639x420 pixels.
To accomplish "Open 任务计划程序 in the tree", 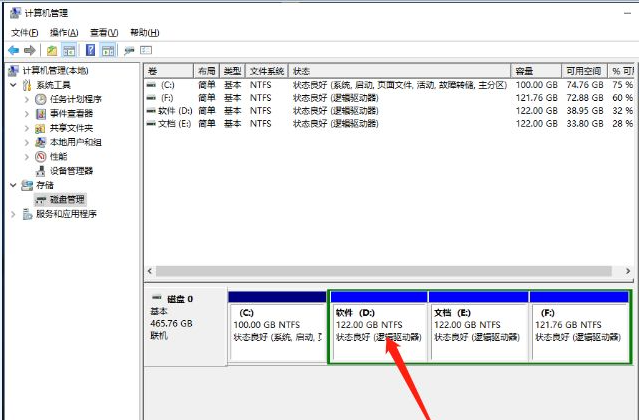I will 68,99.
